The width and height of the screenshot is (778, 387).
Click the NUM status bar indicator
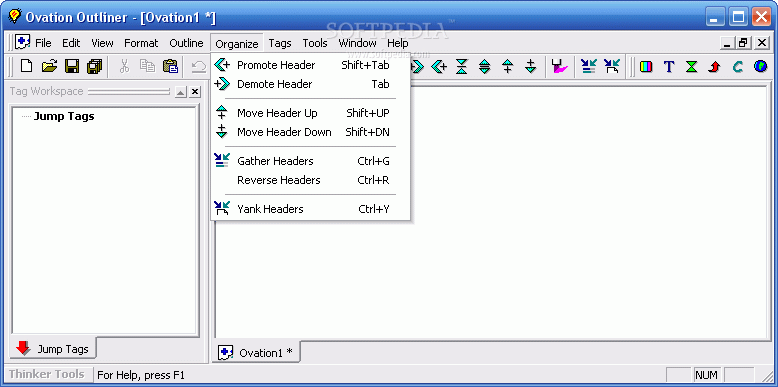coord(706,375)
